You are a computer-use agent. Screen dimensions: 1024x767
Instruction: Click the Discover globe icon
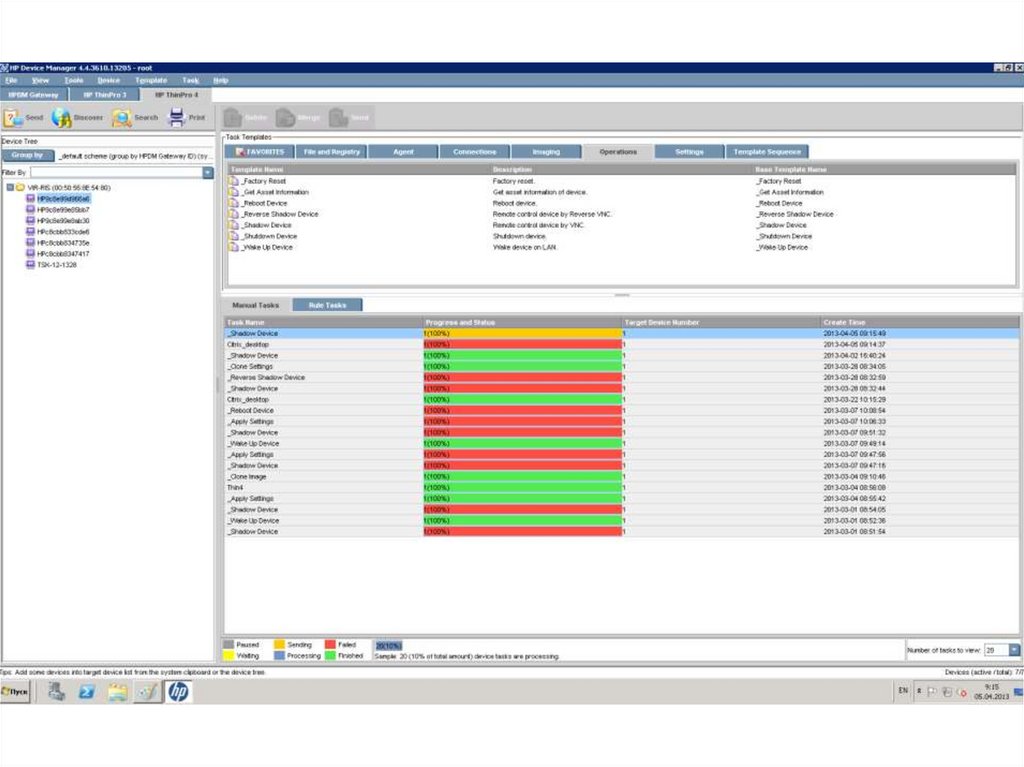[61, 118]
